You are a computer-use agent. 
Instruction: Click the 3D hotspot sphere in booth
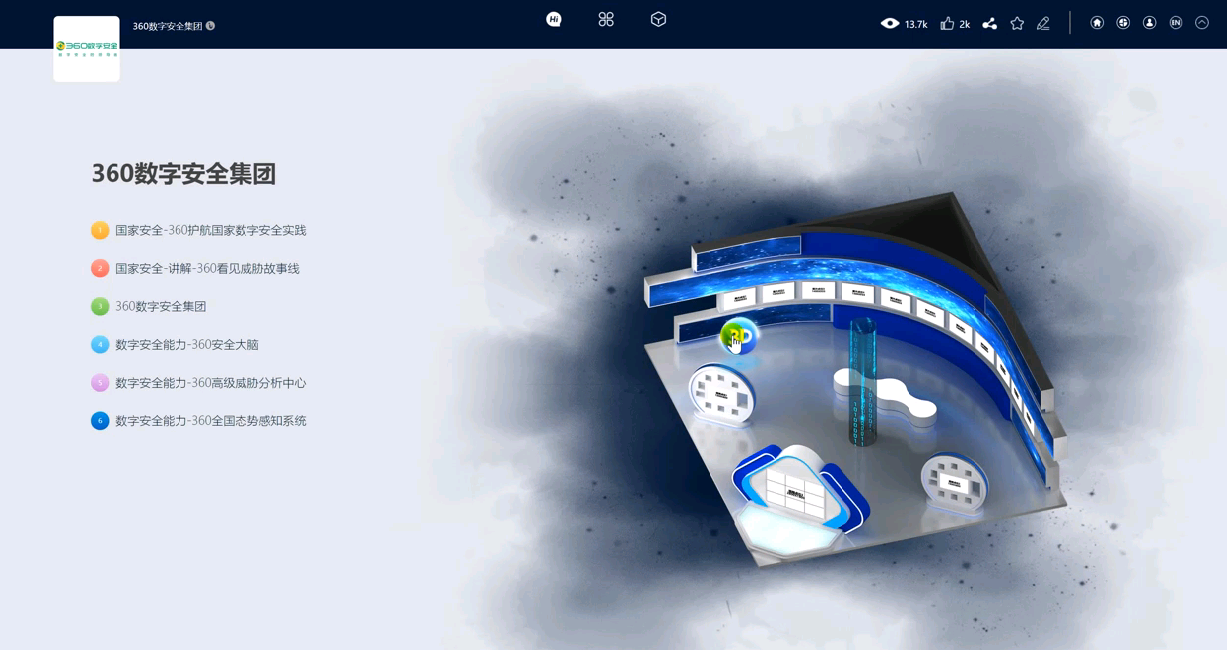(738, 337)
